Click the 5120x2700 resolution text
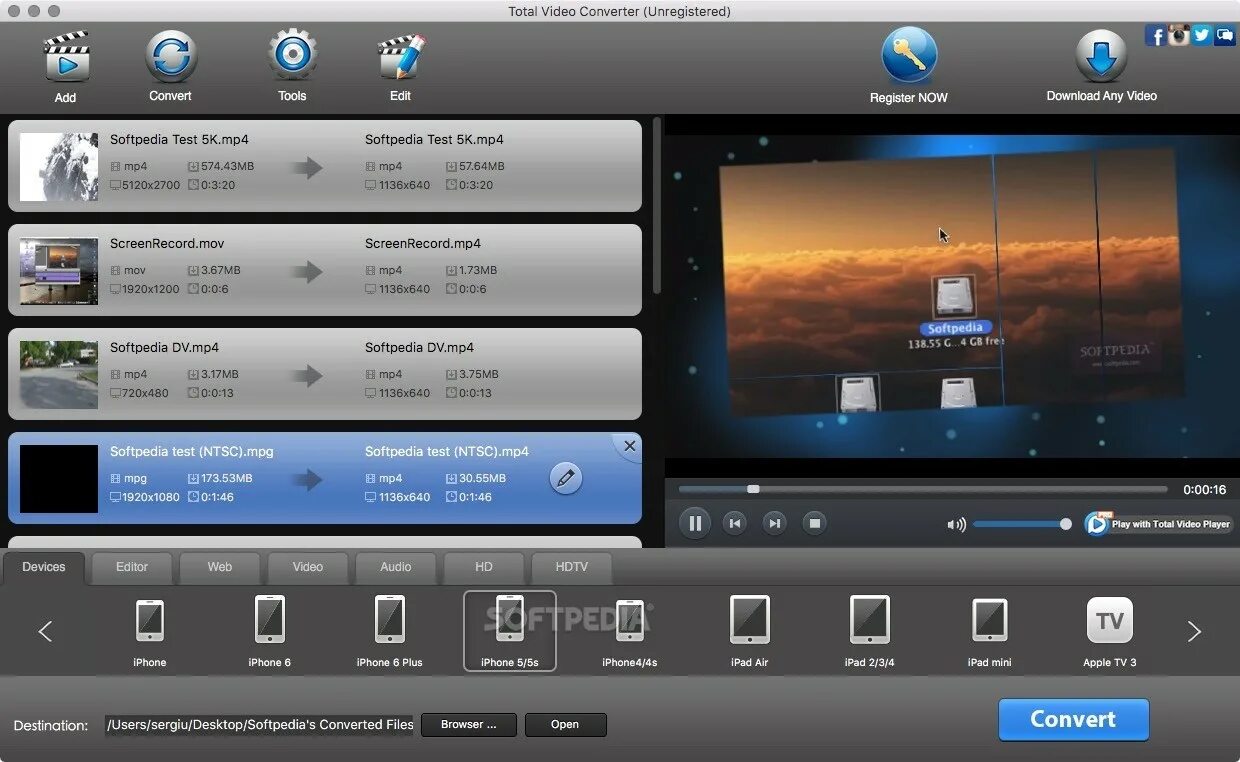 151,185
